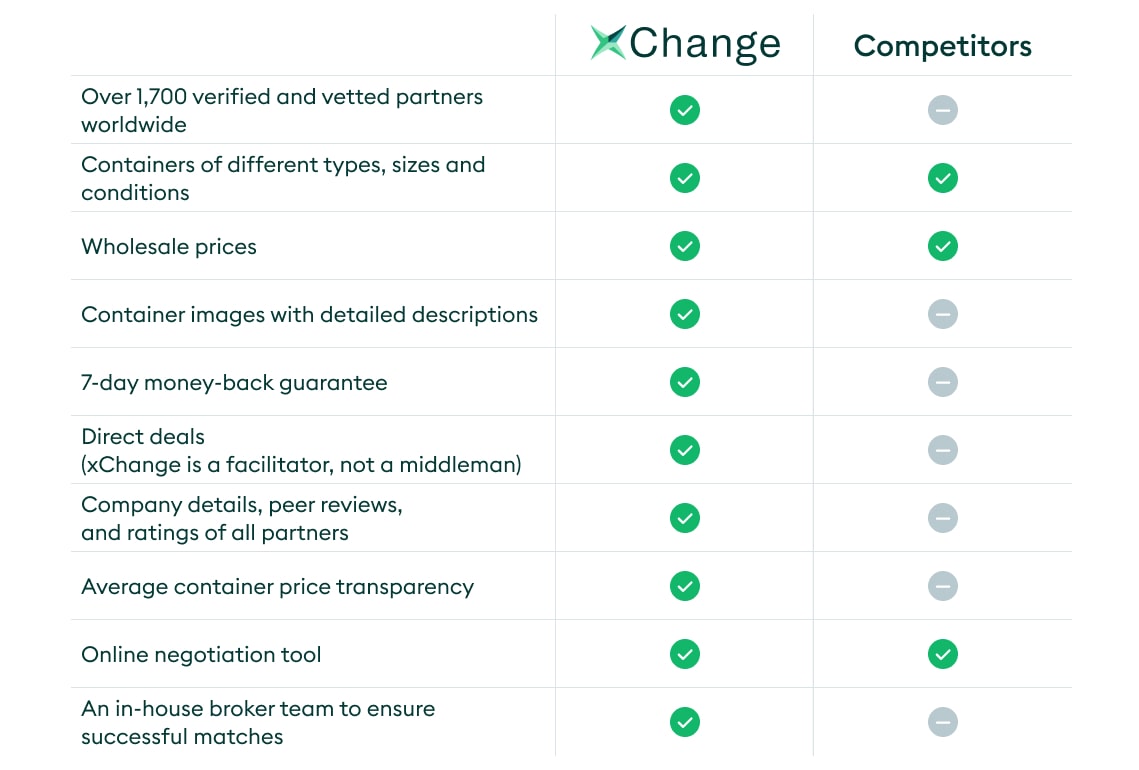This screenshot has width=1139, height=770.
Task: Click Competitors dash for peer reviews row
Action: click(943, 518)
